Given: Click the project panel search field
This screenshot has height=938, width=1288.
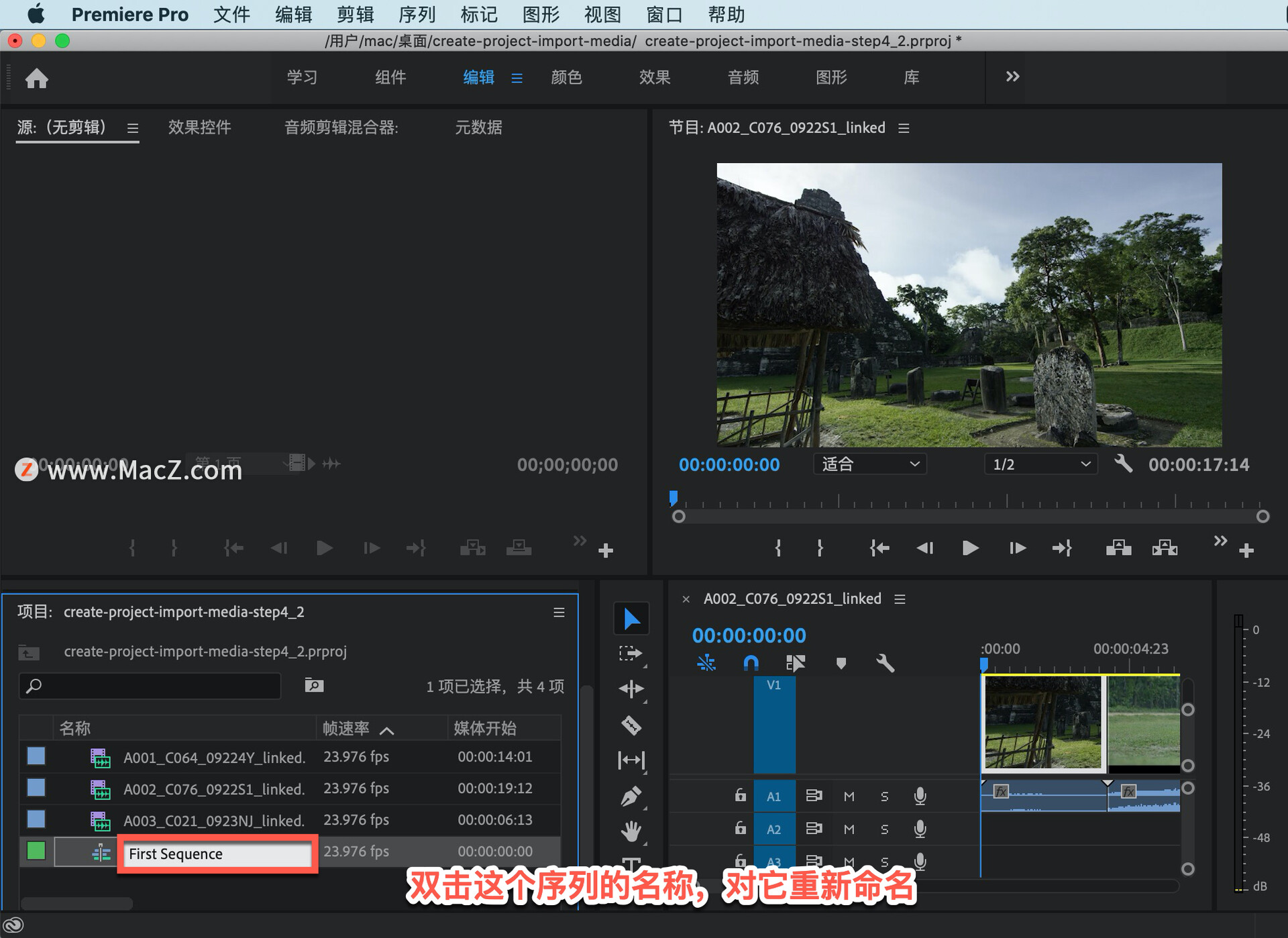Looking at the screenshot, I should [x=150, y=686].
